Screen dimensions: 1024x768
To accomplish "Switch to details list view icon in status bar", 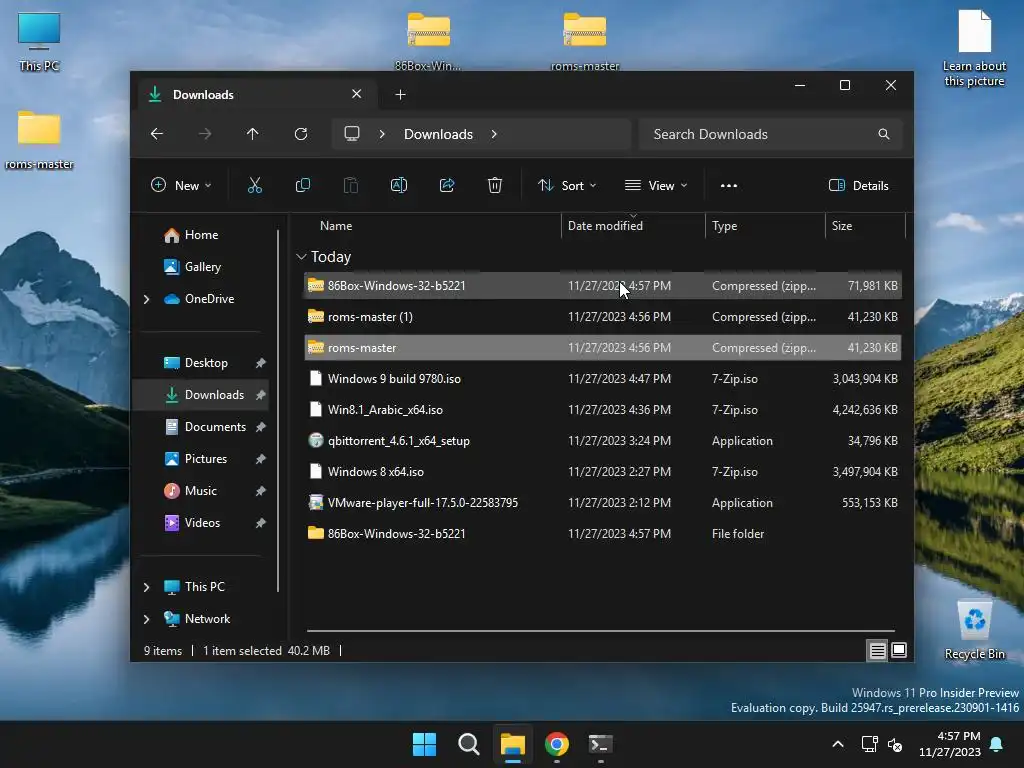I will tap(877, 650).
